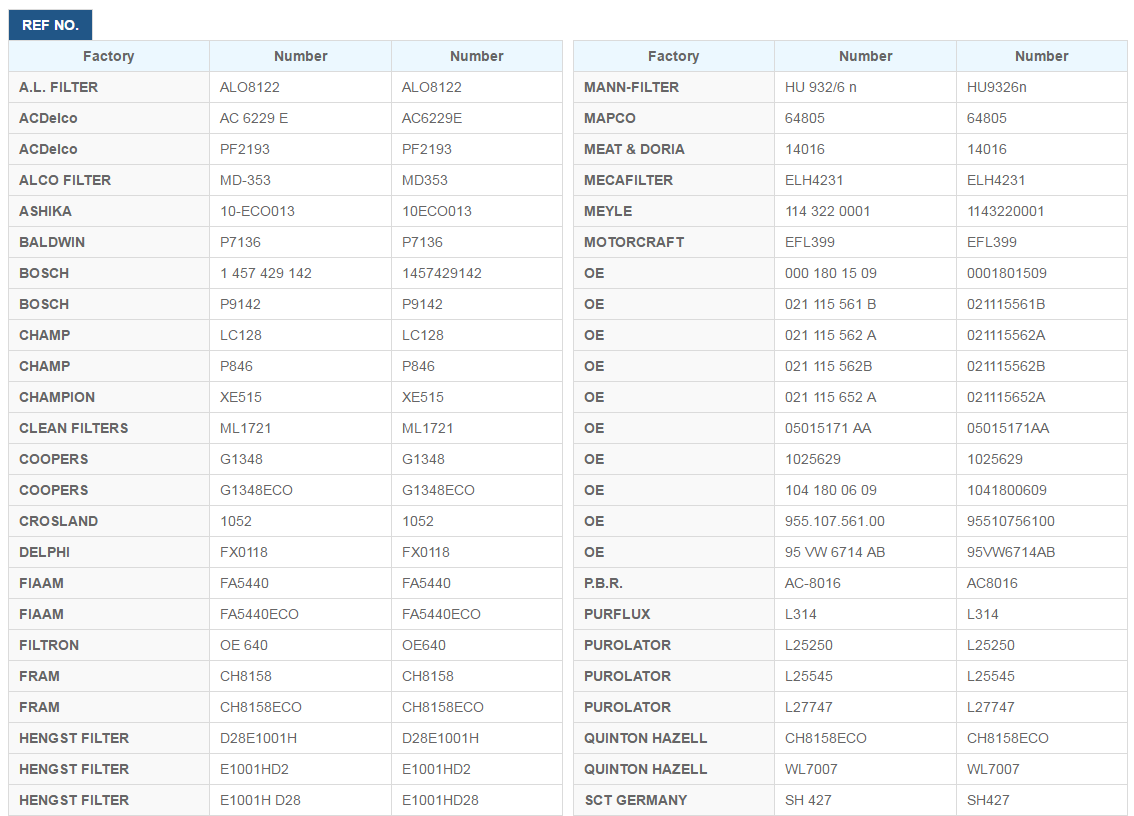Viewport: 1134px width, 816px height.
Task: Select MECAFILTER factory cell
Action: click(x=674, y=180)
